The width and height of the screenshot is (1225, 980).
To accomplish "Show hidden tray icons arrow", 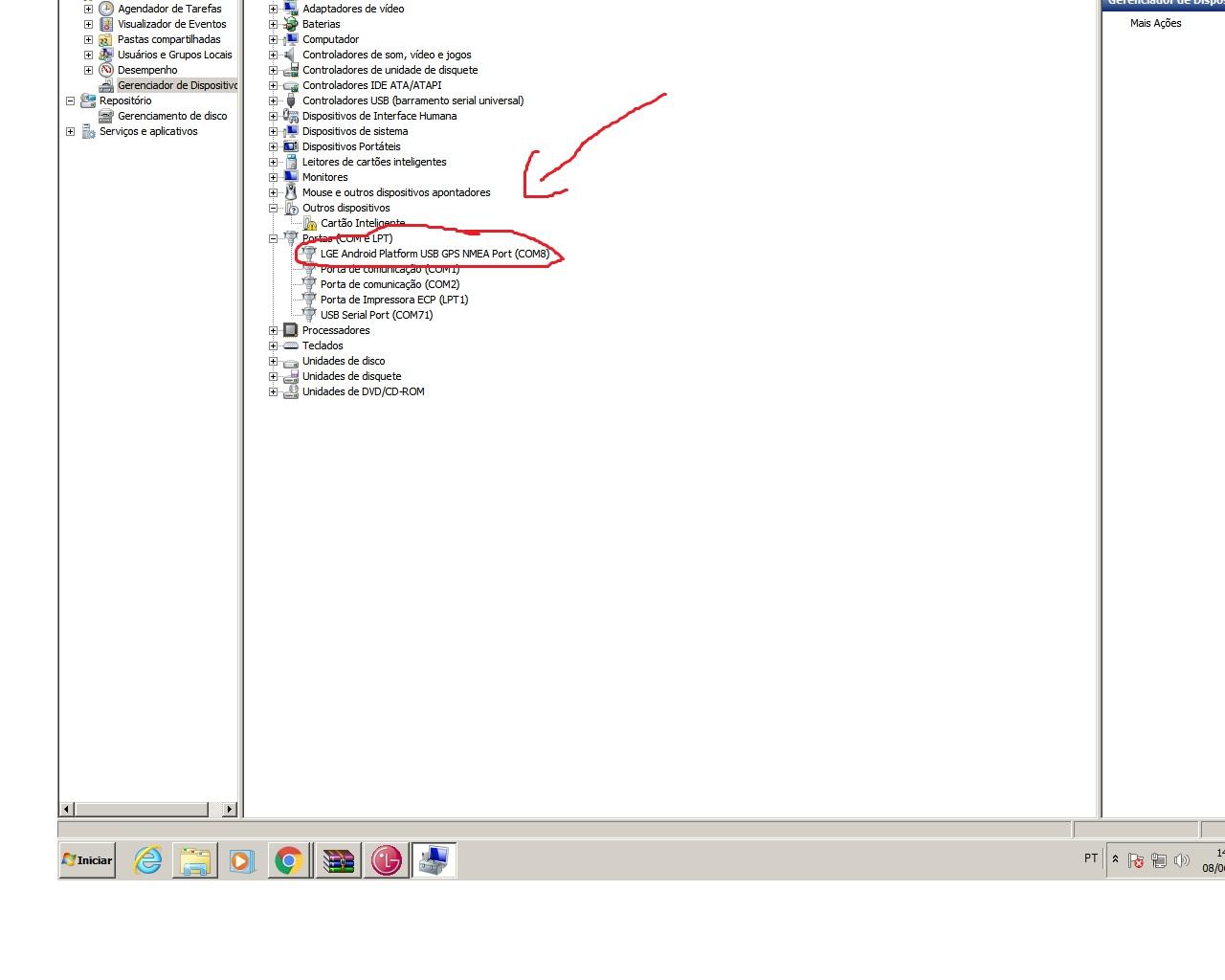I will [x=1115, y=859].
